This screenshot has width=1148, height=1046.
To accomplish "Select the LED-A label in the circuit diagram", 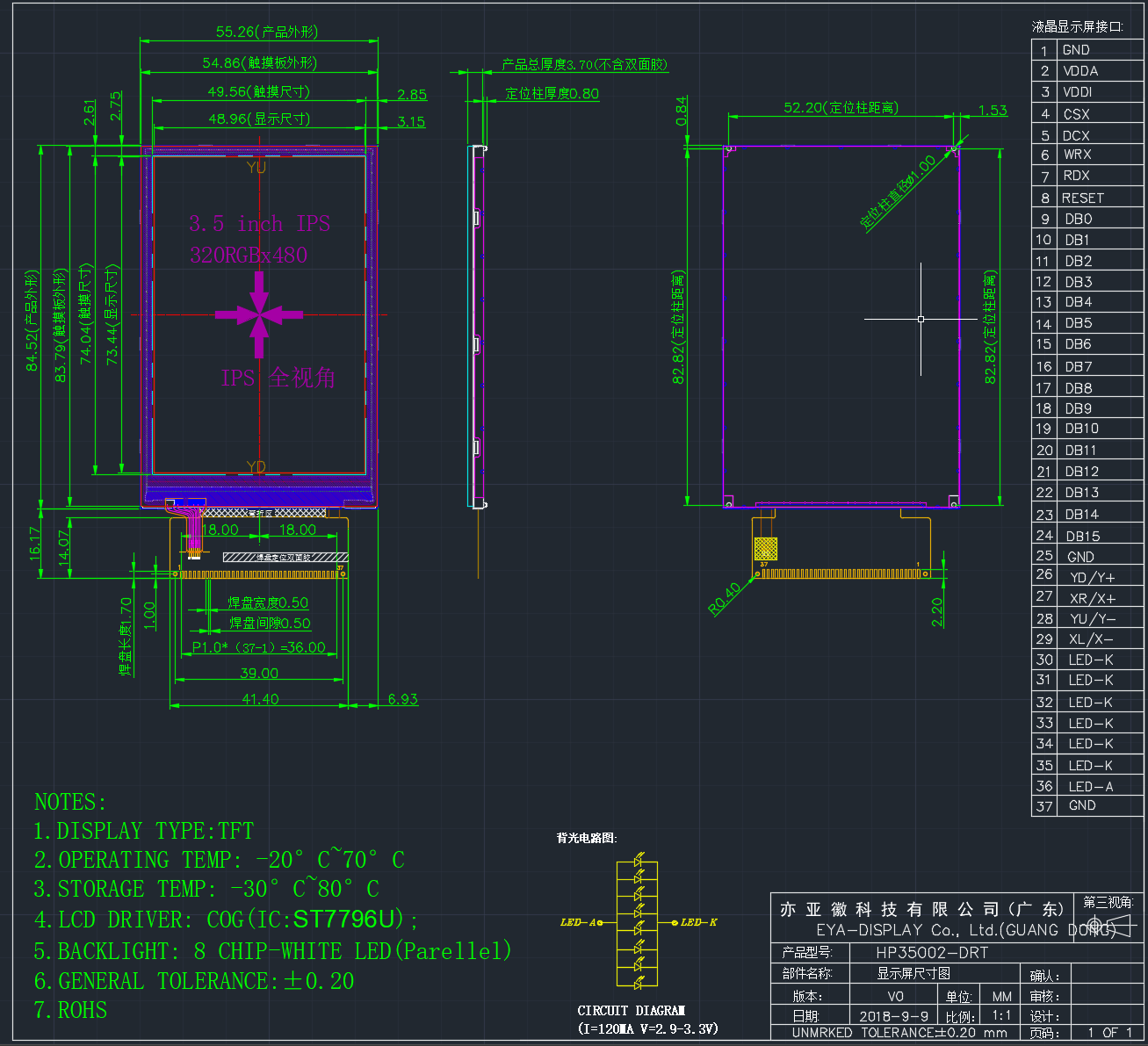I will [577, 922].
